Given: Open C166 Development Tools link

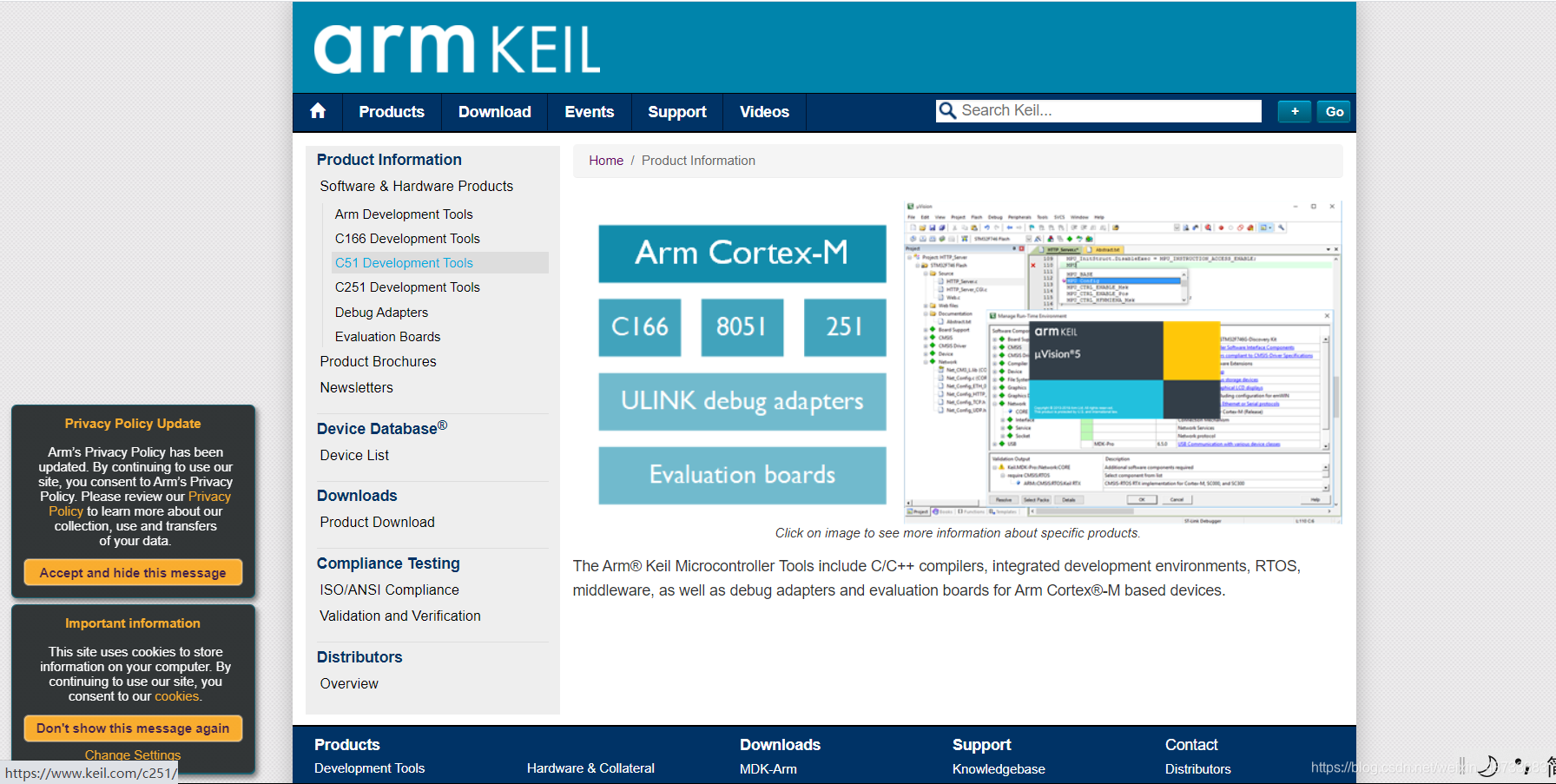Looking at the screenshot, I should pyautogui.click(x=407, y=239).
